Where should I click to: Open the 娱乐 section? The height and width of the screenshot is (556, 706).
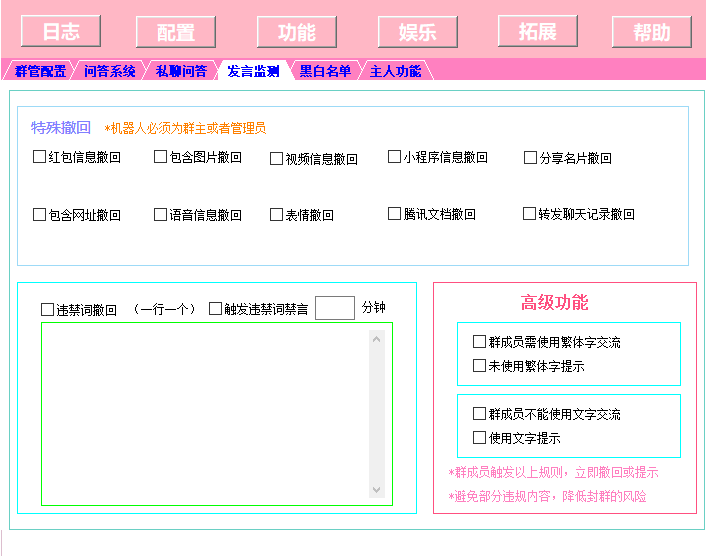click(x=418, y=32)
